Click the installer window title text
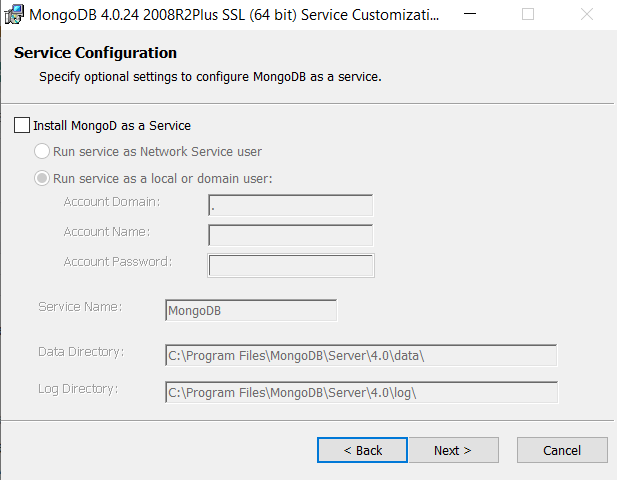617x480 pixels. (234, 15)
